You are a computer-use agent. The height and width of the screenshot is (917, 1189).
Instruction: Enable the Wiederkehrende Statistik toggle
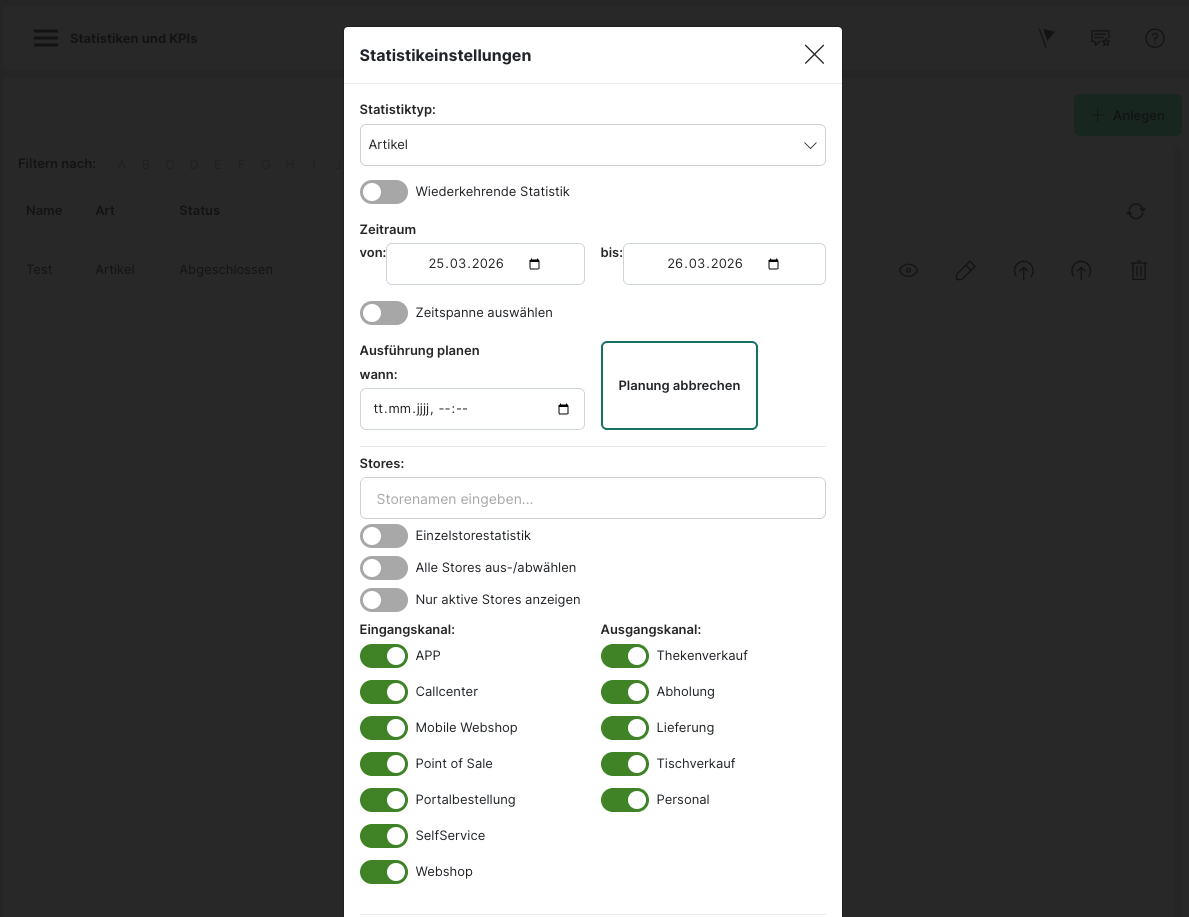[384, 192]
